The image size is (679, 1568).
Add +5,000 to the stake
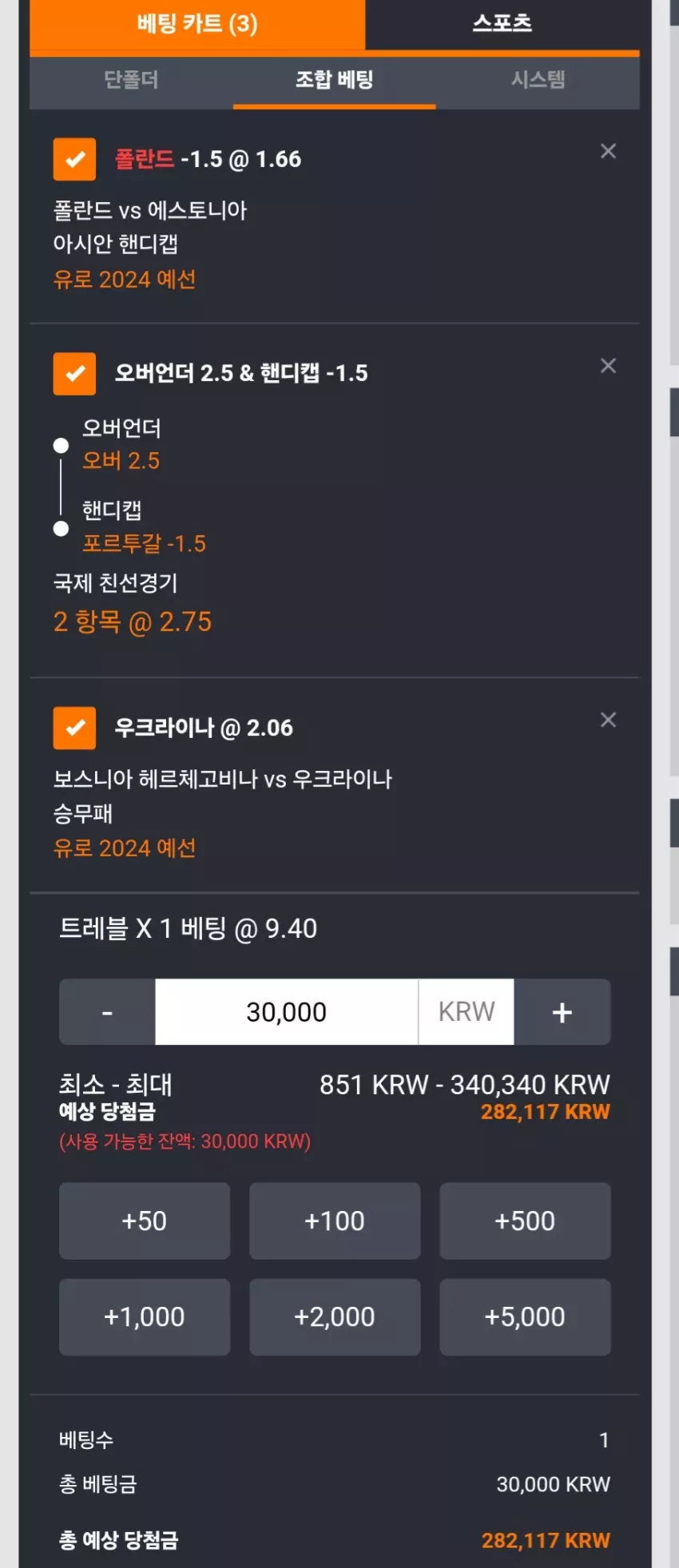coord(525,1316)
